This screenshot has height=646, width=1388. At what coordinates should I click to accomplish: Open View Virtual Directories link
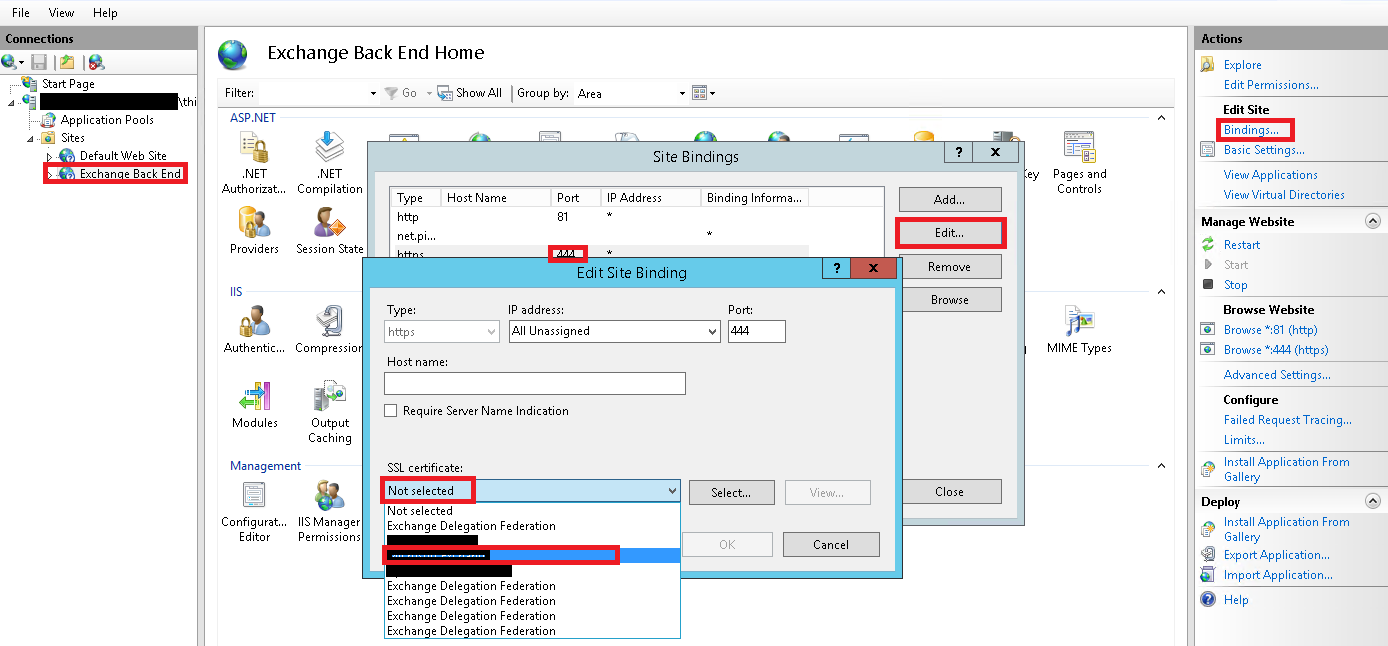click(1284, 195)
